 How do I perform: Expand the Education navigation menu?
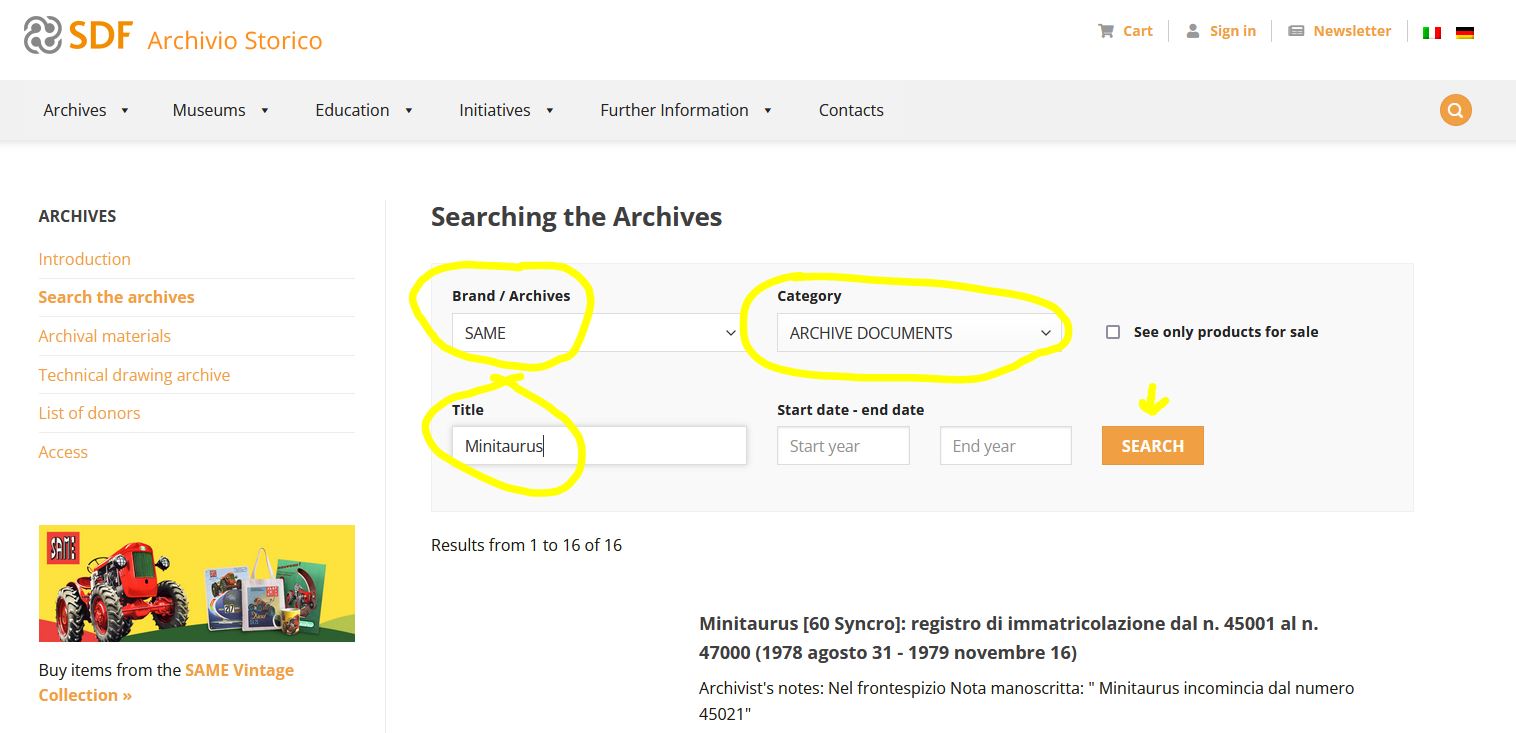pyautogui.click(x=364, y=110)
